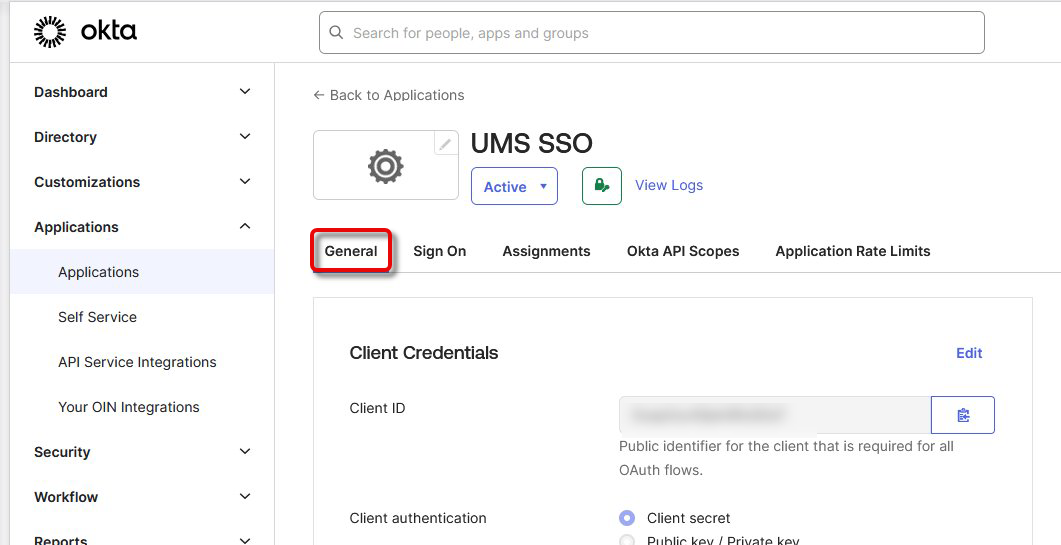This screenshot has width=1061, height=545.
Task: Click the Okta logo icon
Action: [49, 32]
